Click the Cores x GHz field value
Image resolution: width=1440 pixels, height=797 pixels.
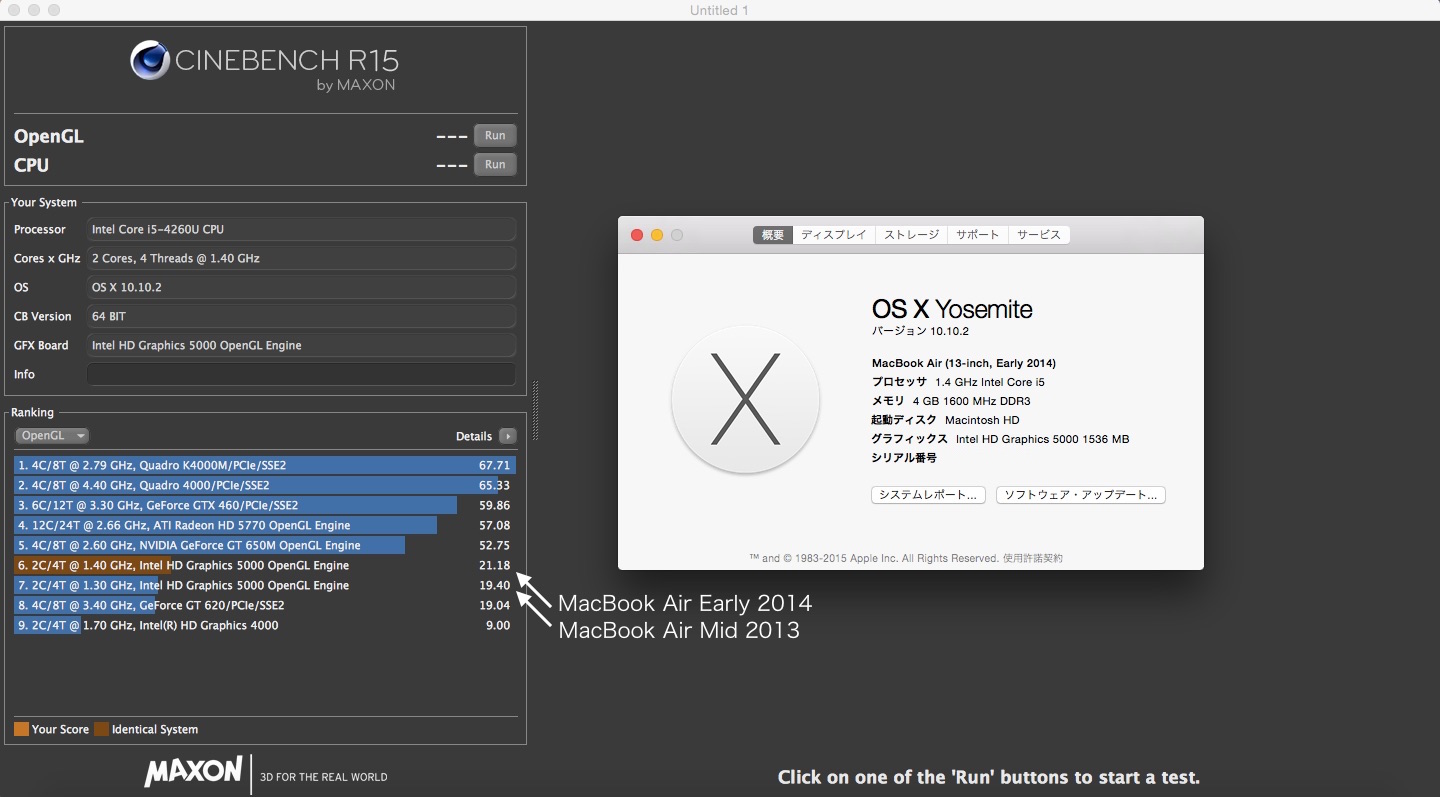(301, 258)
